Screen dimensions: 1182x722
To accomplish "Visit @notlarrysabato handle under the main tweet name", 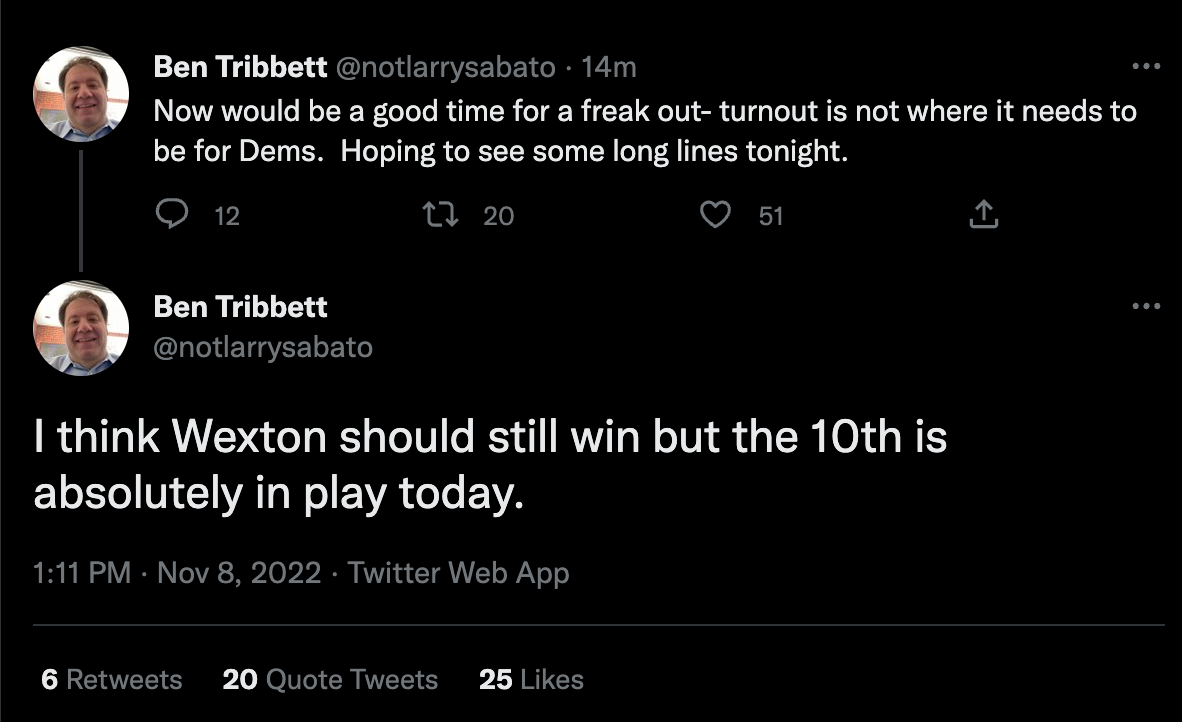I will pyautogui.click(x=263, y=347).
